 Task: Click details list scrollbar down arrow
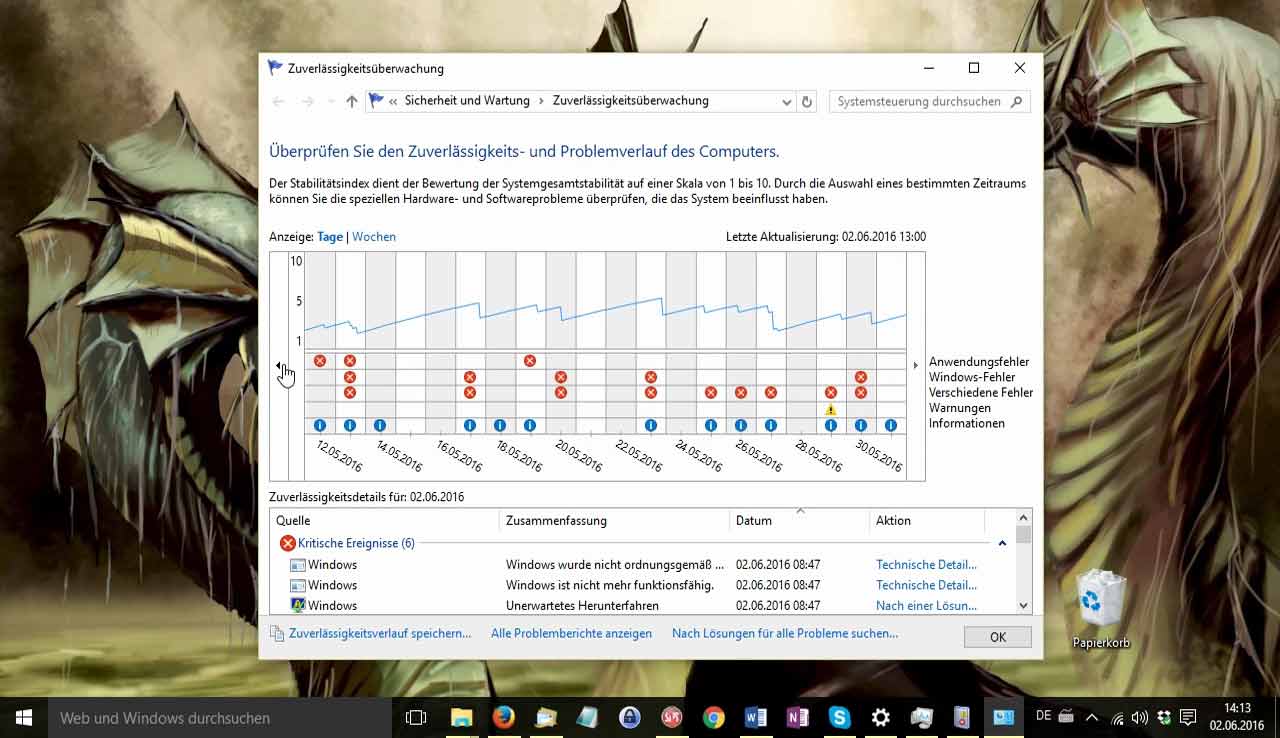tap(1023, 605)
